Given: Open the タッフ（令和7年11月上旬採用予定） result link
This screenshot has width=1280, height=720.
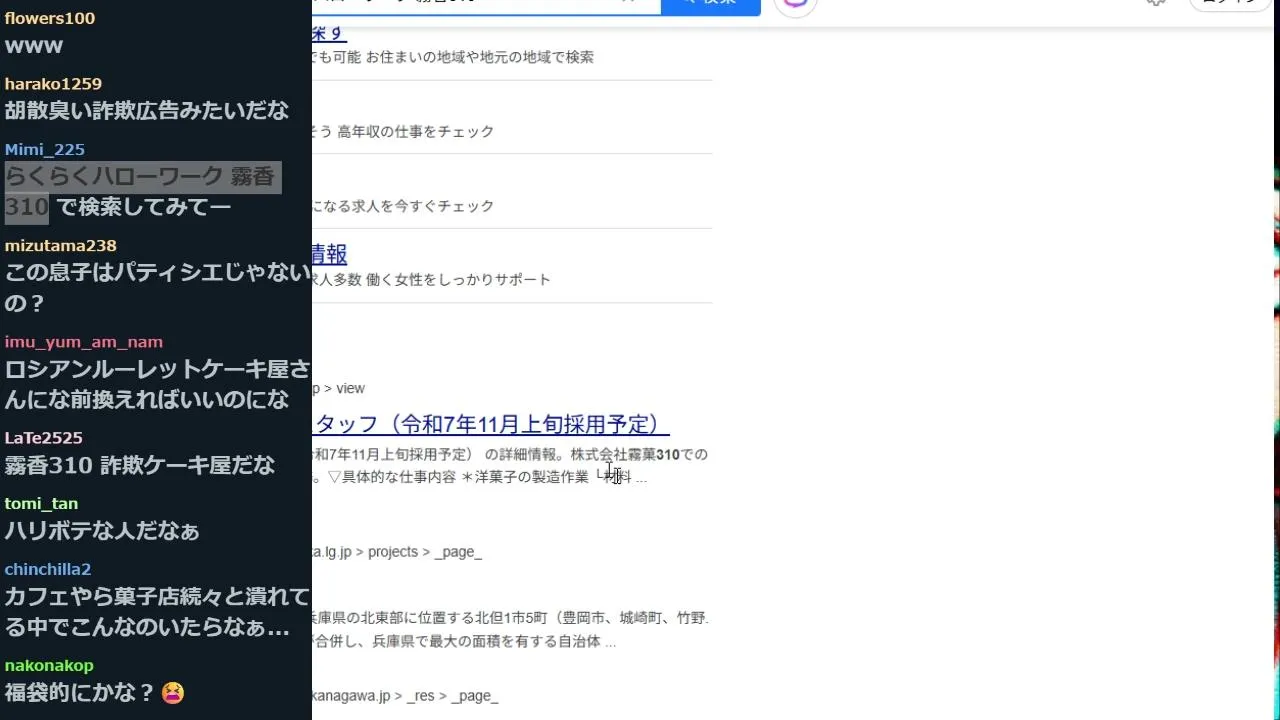Looking at the screenshot, I should click(491, 424).
